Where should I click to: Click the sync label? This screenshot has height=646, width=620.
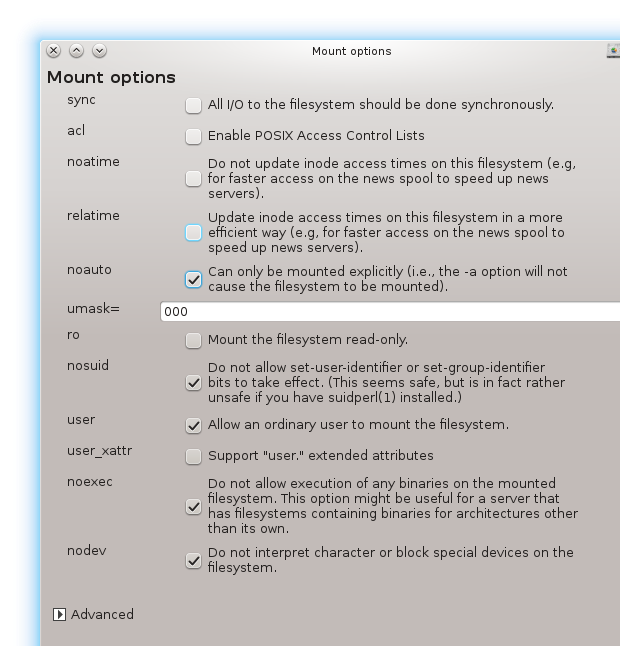(x=81, y=100)
